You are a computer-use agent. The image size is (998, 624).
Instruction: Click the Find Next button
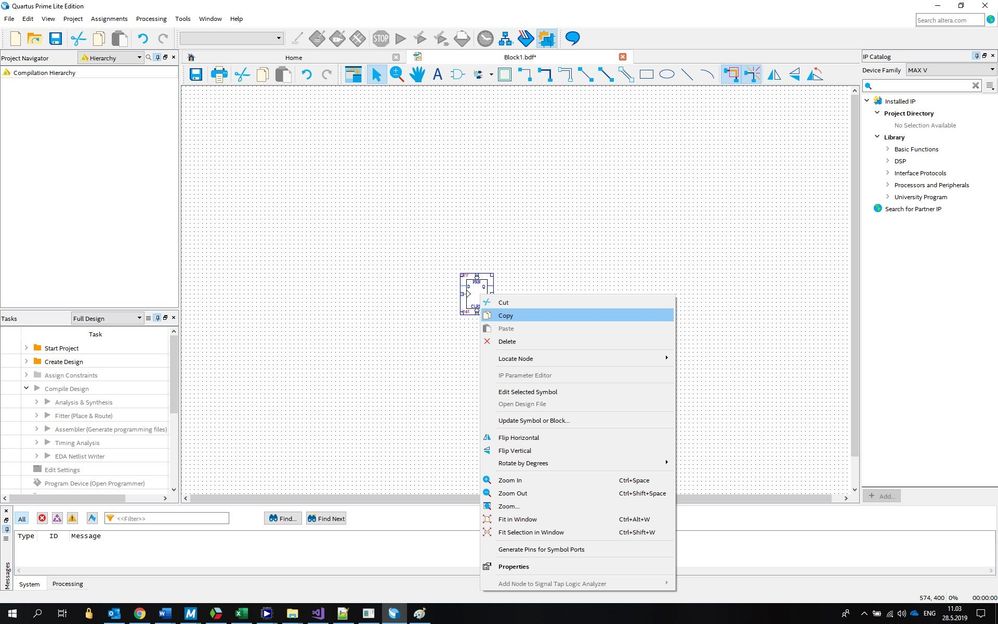pos(326,518)
